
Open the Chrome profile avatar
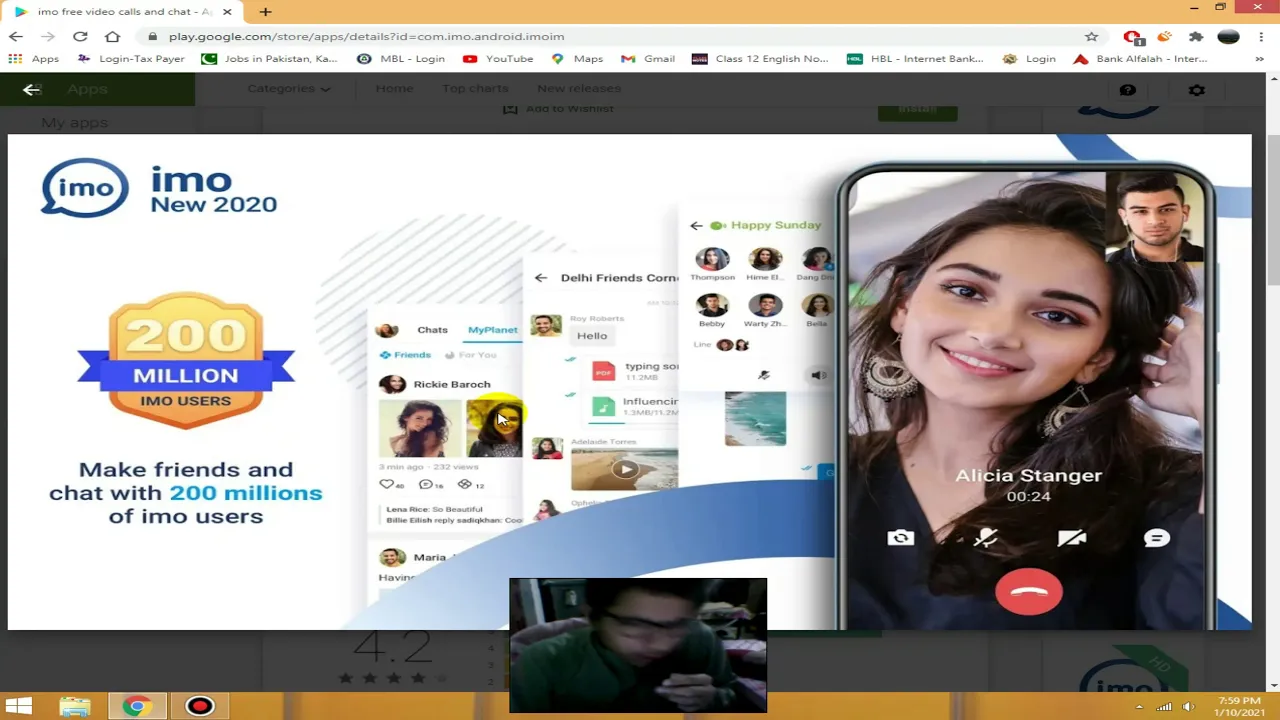(x=1228, y=36)
